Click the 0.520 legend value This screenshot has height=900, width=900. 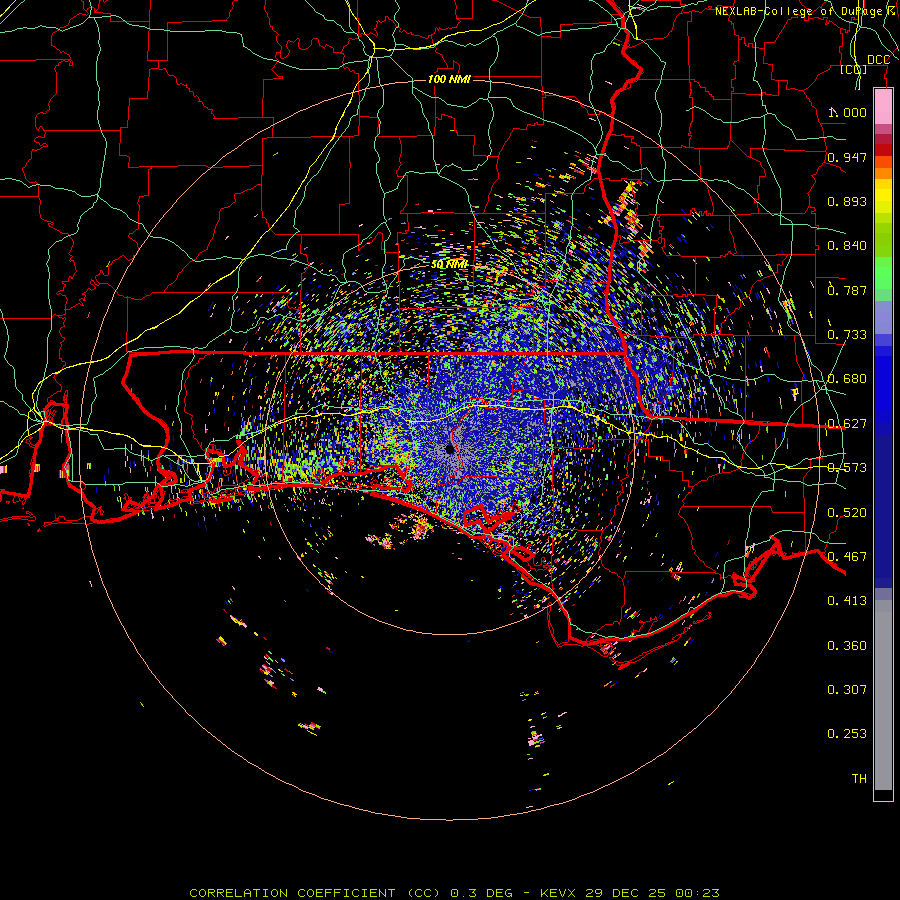[847, 513]
